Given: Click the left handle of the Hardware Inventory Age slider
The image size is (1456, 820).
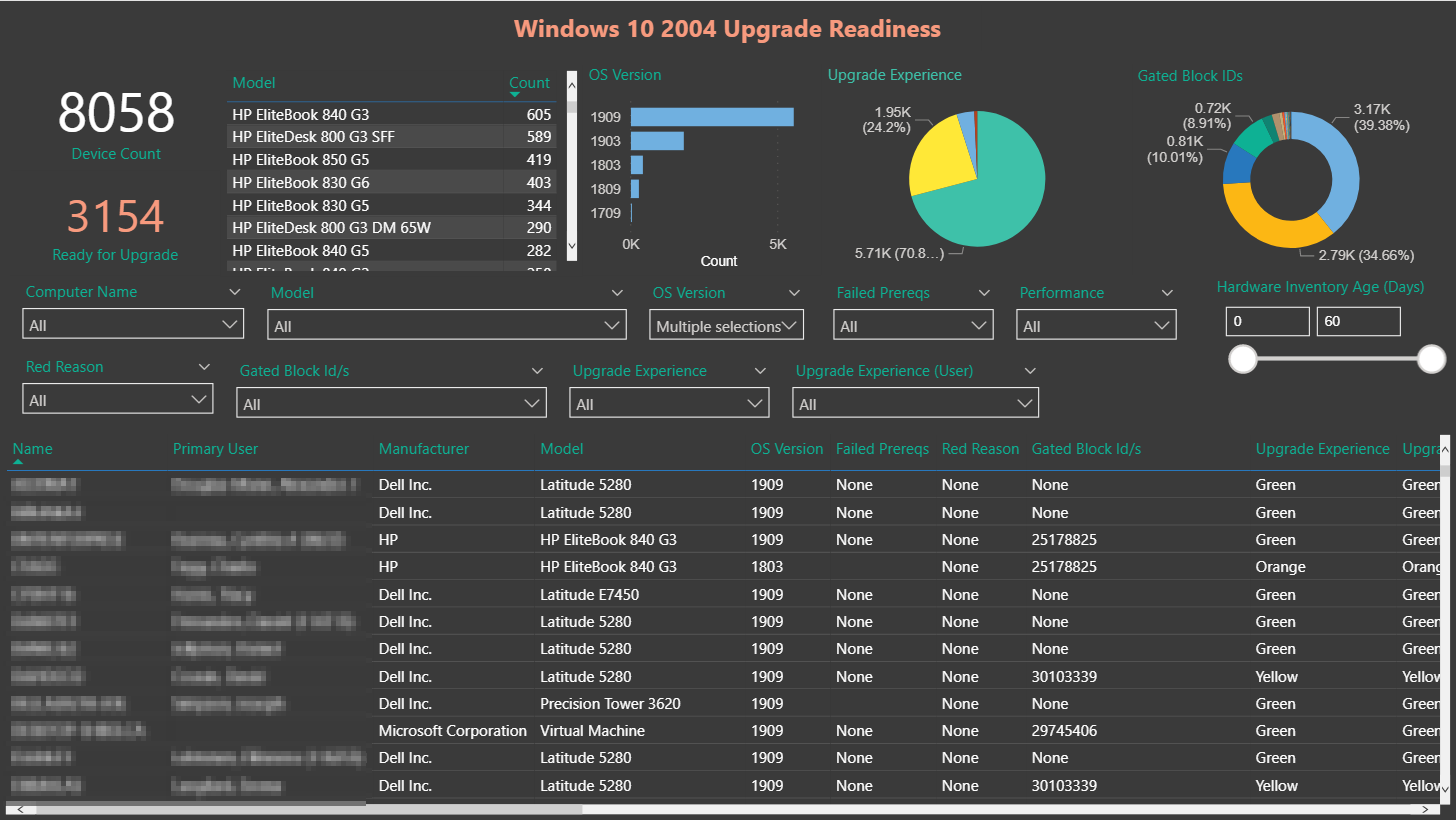Looking at the screenshot, I should tap(1243, 358).
